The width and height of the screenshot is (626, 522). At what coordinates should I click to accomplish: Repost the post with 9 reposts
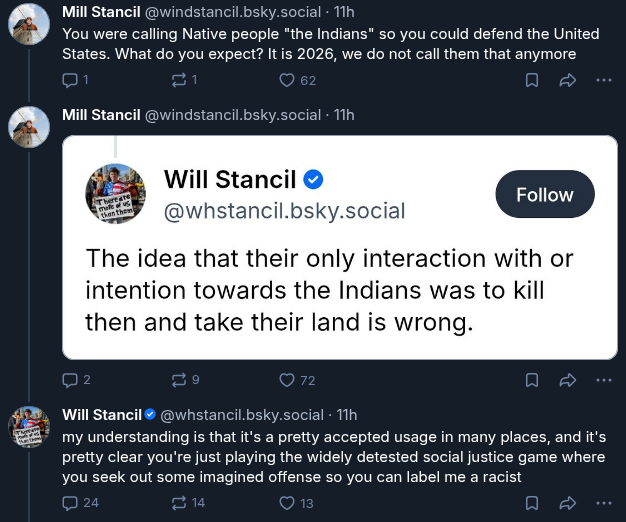tap(179, 380)
